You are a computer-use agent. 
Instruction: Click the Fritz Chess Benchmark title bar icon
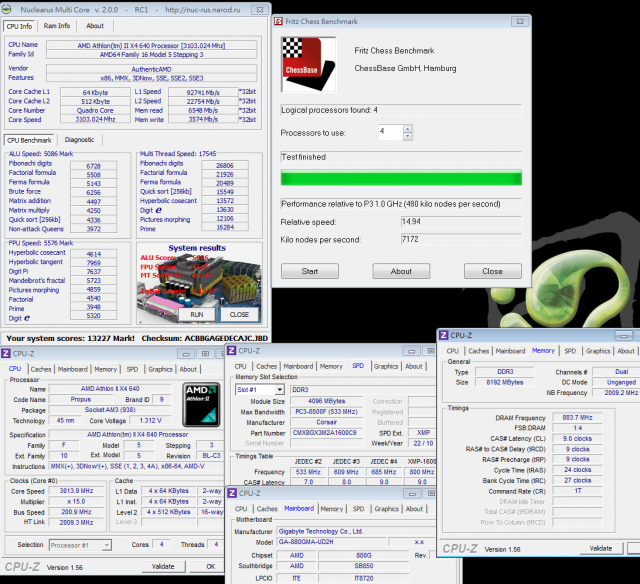278,21
